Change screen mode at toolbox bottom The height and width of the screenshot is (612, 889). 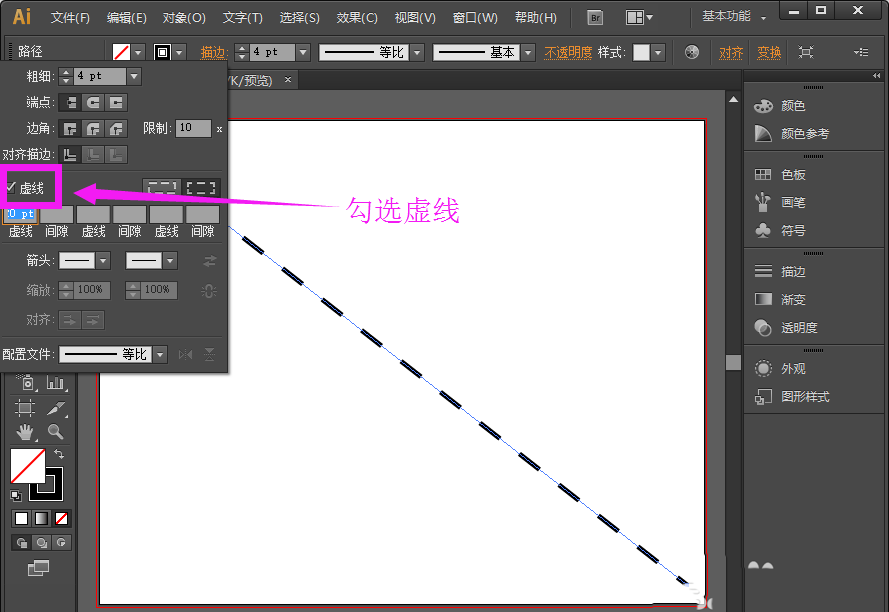pyautogui.click(x=39, y=567)
